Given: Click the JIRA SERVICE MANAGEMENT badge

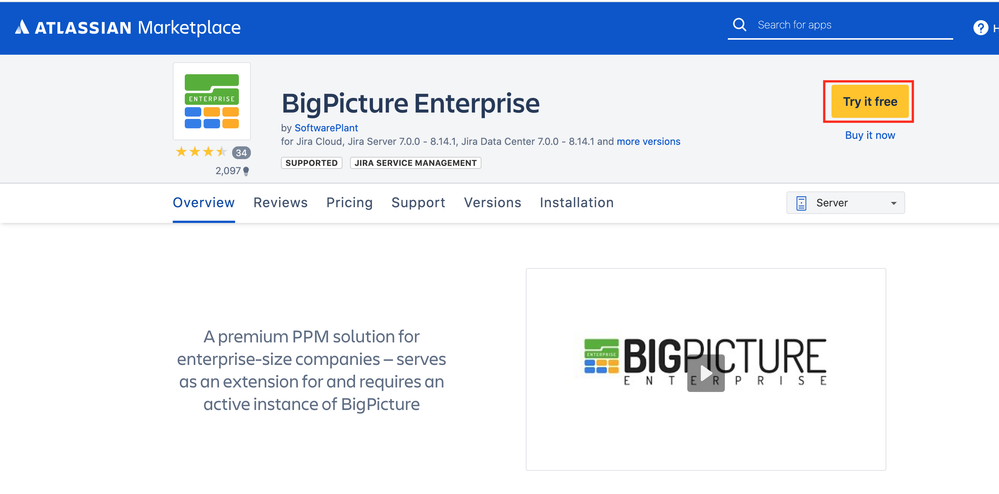Looking at the screenshot, I should pos(415,163).
